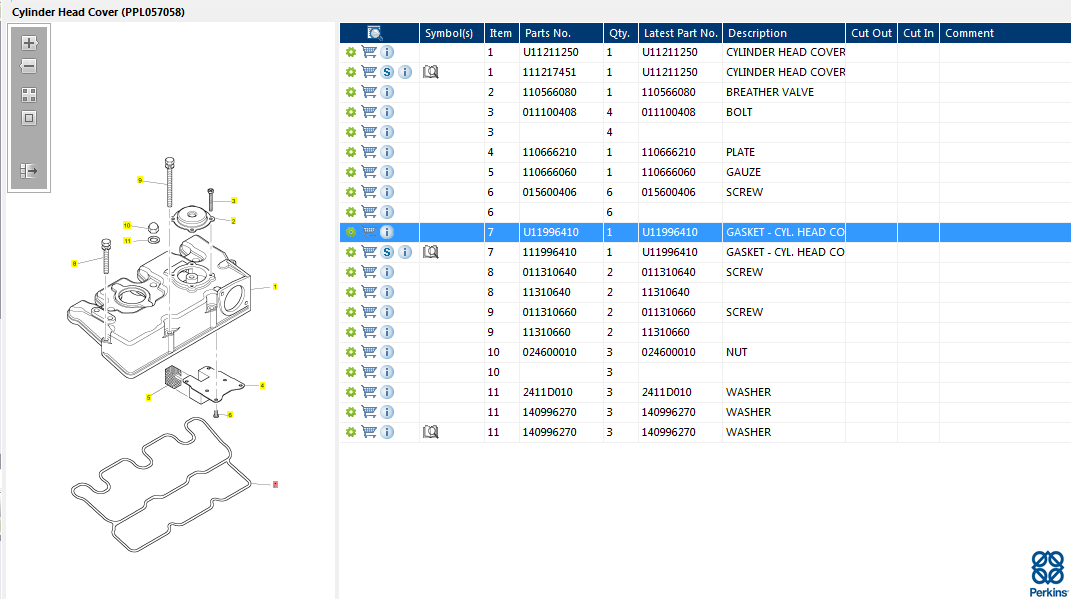Add part U11211250 to cart
Viewport: 1071px width, 599px height.
(x=369, y=52)
